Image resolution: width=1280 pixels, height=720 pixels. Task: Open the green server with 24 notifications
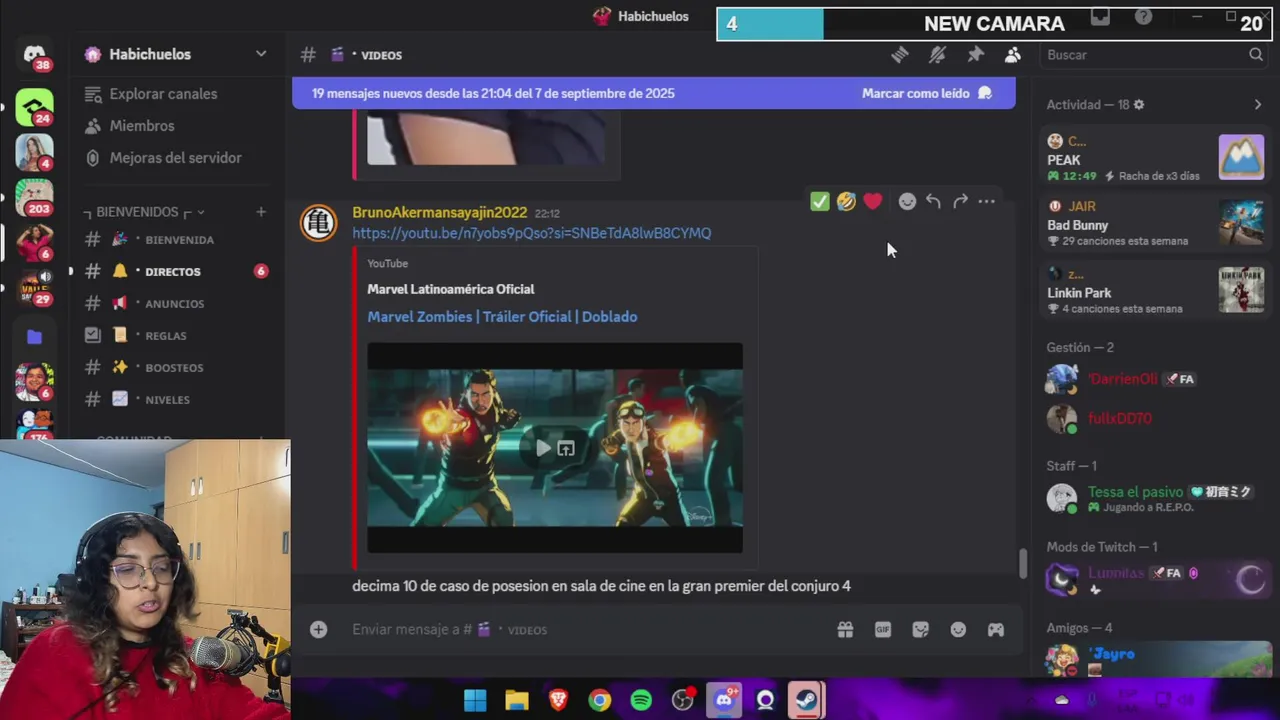(35, 107)
